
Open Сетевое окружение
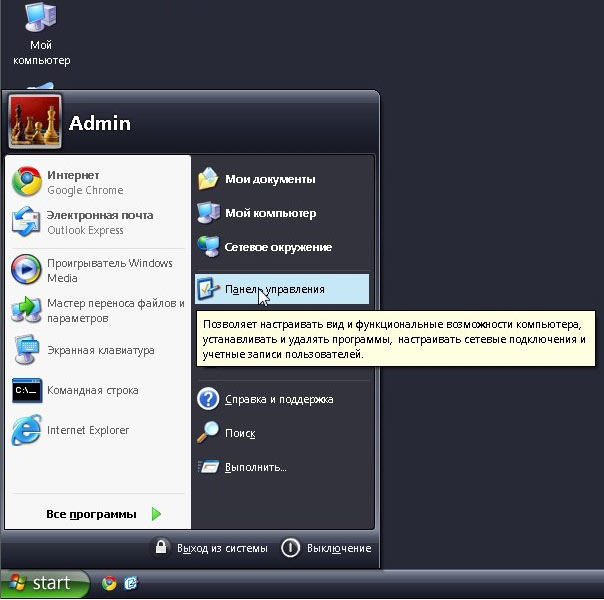click(x=278, y=247)
